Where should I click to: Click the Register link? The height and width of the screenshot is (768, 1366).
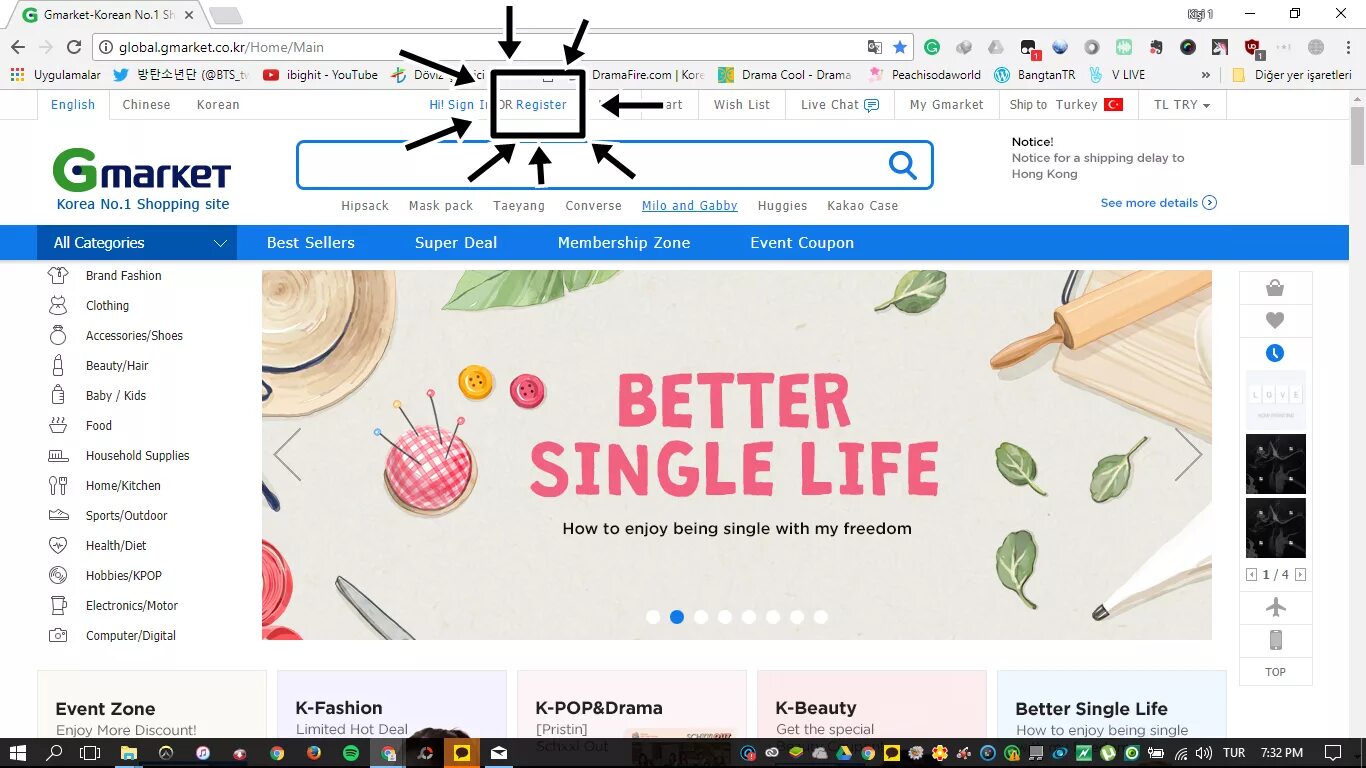541,104
